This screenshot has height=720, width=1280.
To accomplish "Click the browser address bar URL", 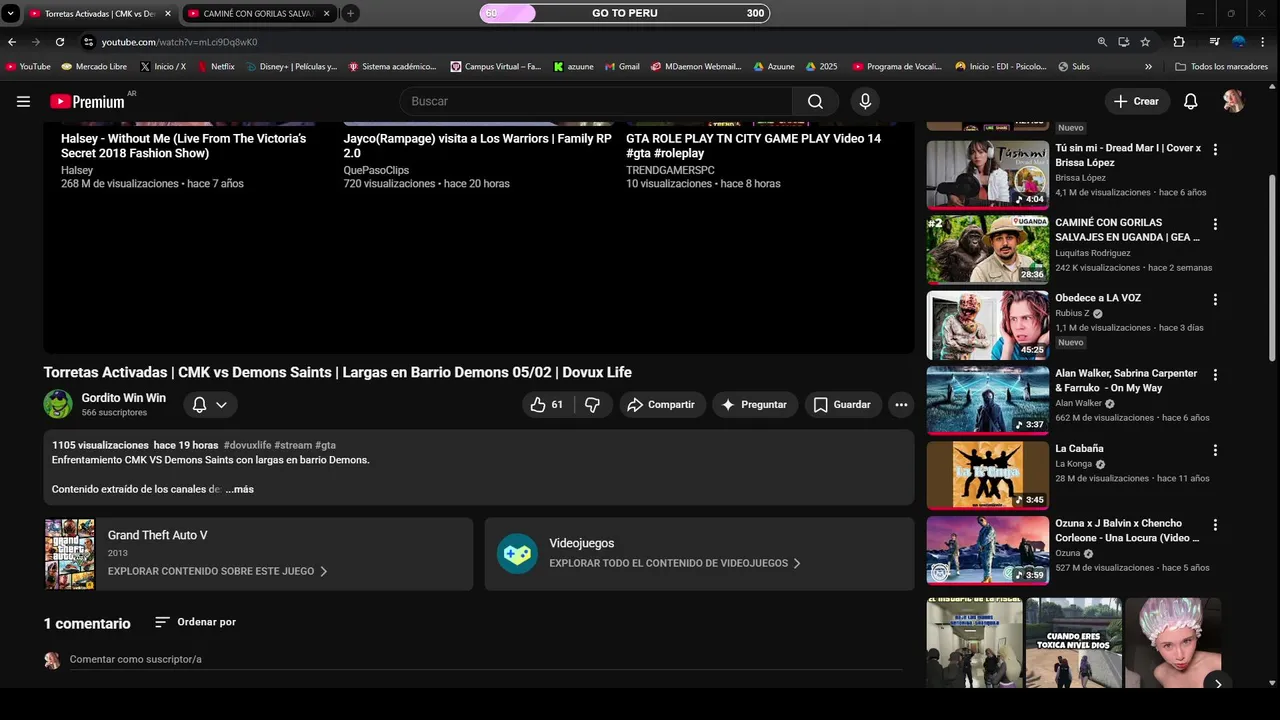I will tap(180, 42).
